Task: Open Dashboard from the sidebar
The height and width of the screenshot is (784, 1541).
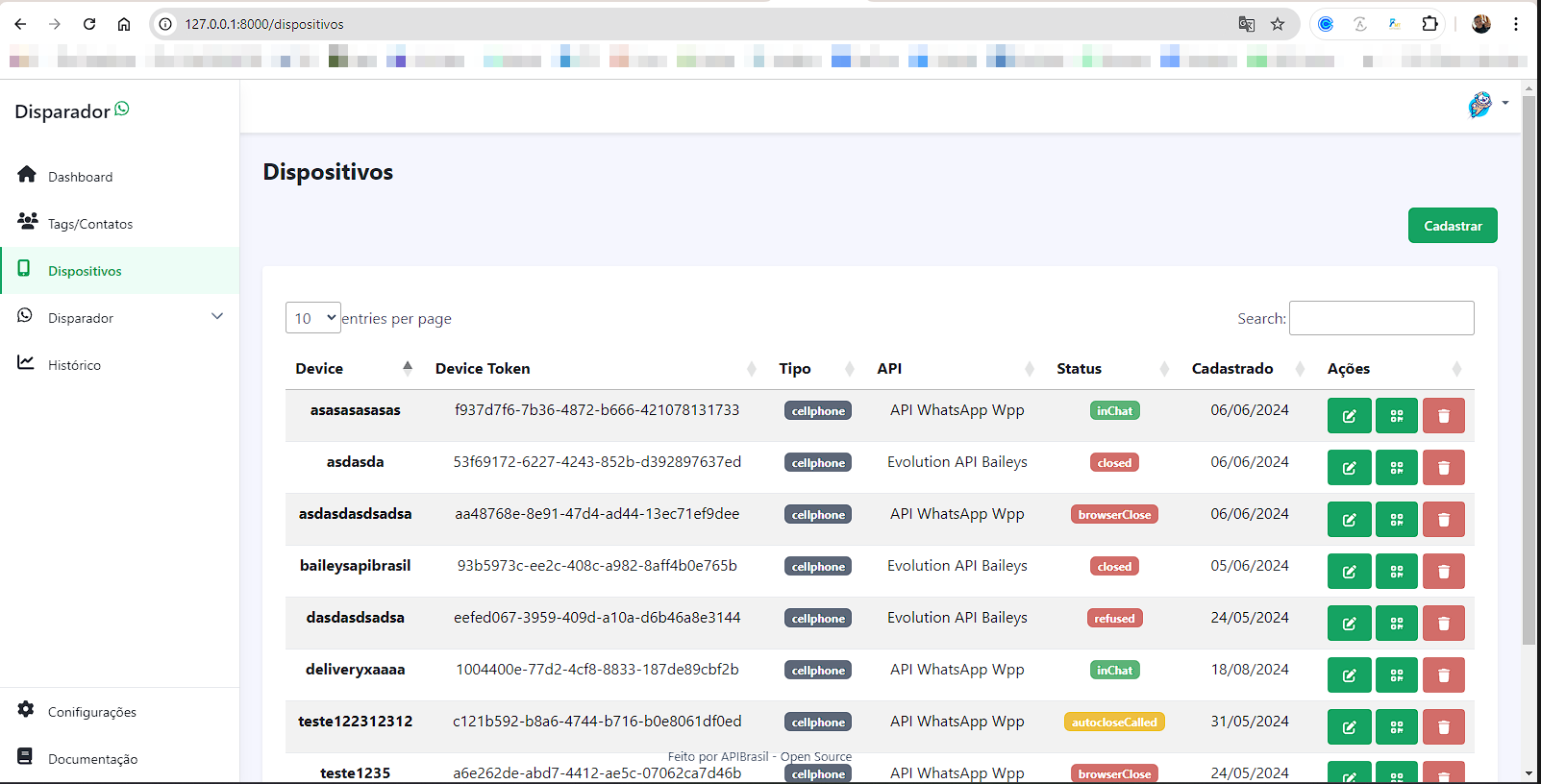Action: 119,177
